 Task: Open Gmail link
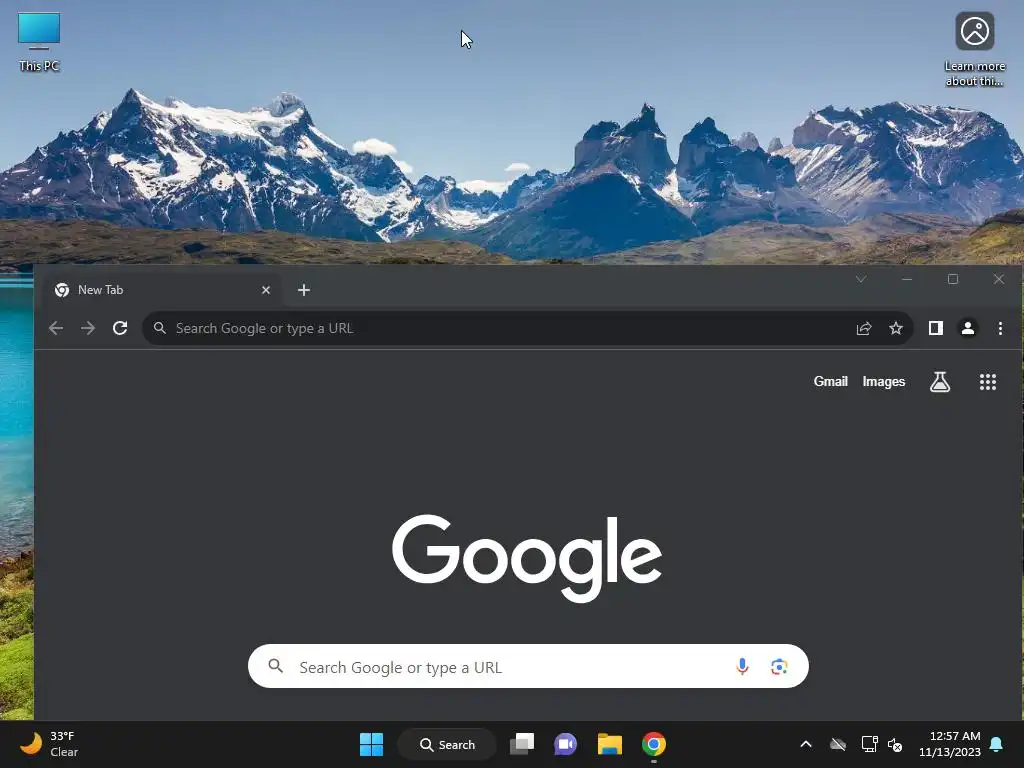(x=830, y=381)
